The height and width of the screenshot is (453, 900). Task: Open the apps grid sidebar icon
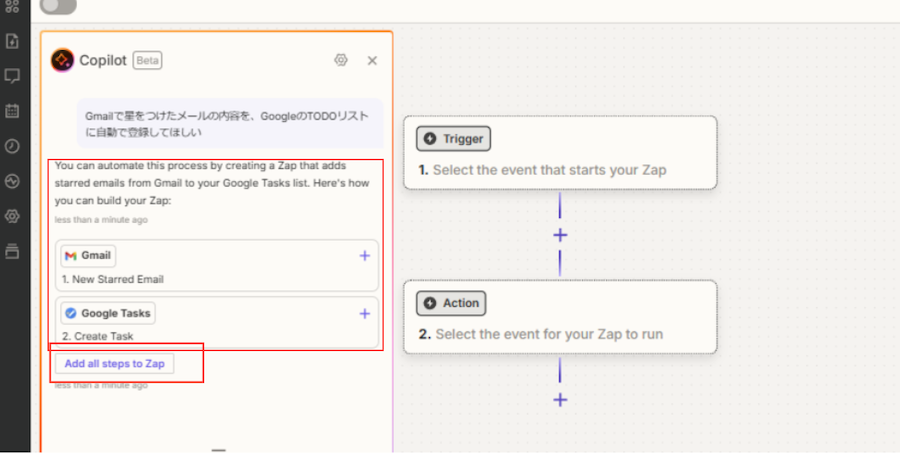(x=12, y=6)
